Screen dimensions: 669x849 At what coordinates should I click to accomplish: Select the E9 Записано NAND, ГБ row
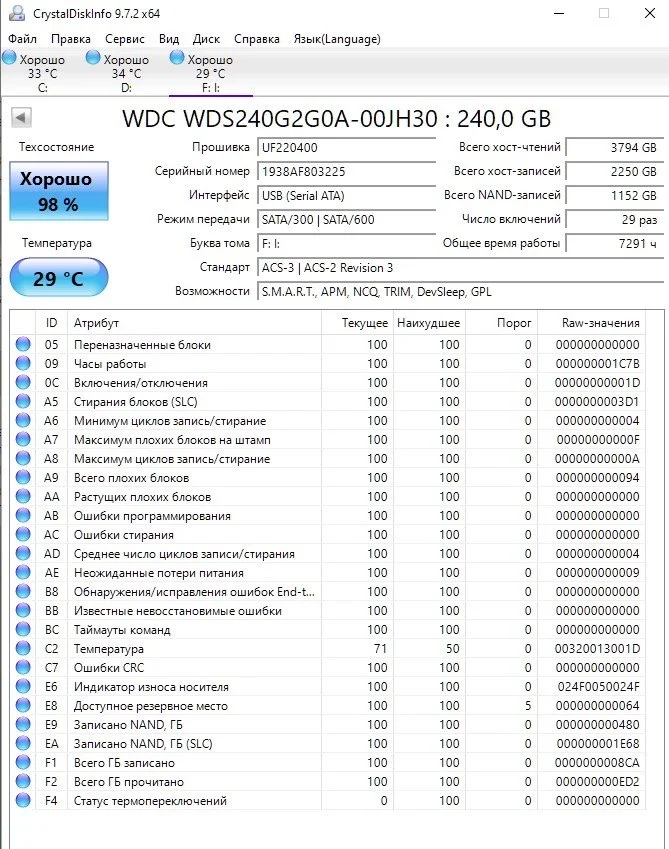[328, 724]
